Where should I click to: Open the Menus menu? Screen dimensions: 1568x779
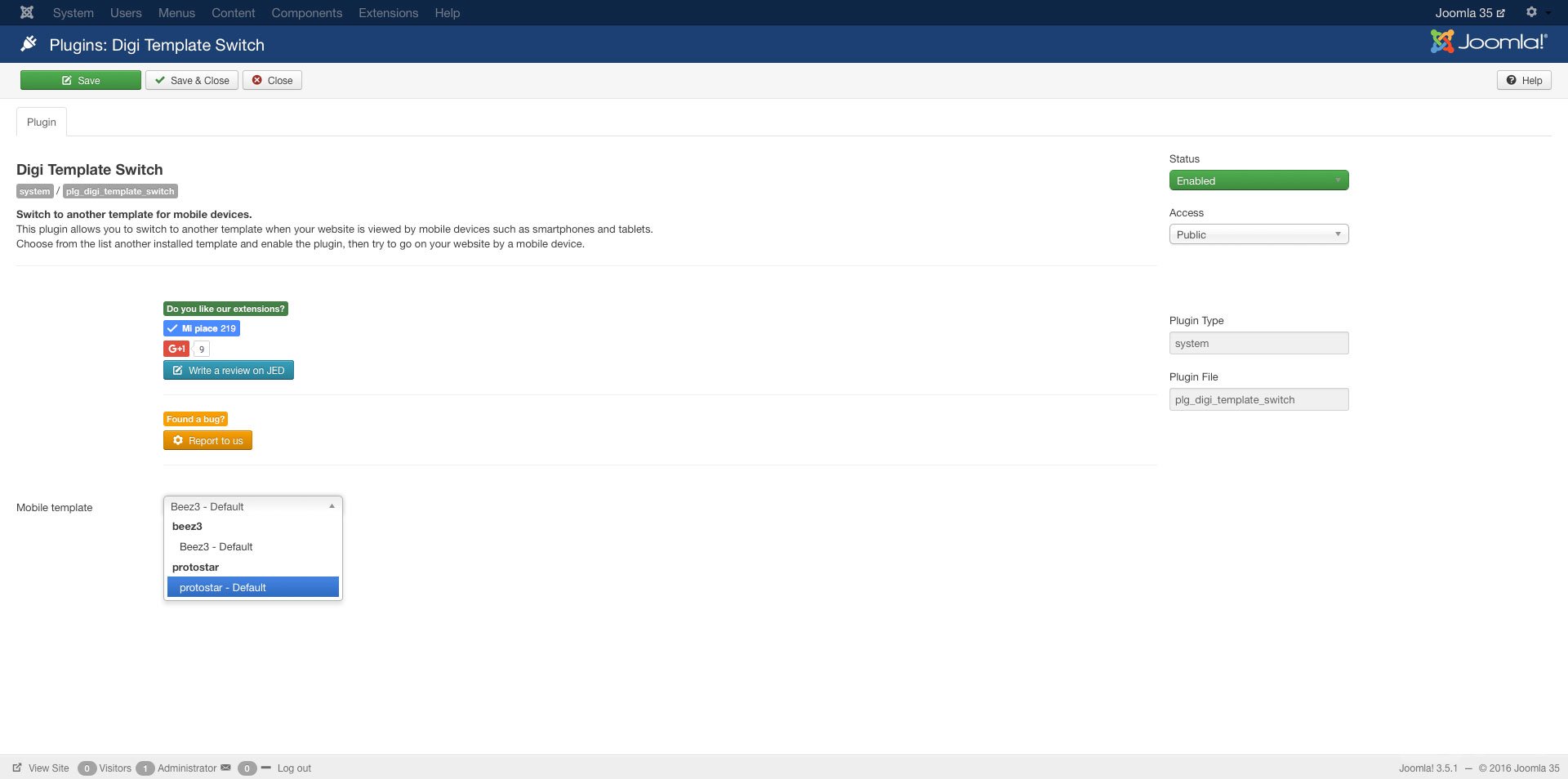[176, 13]
